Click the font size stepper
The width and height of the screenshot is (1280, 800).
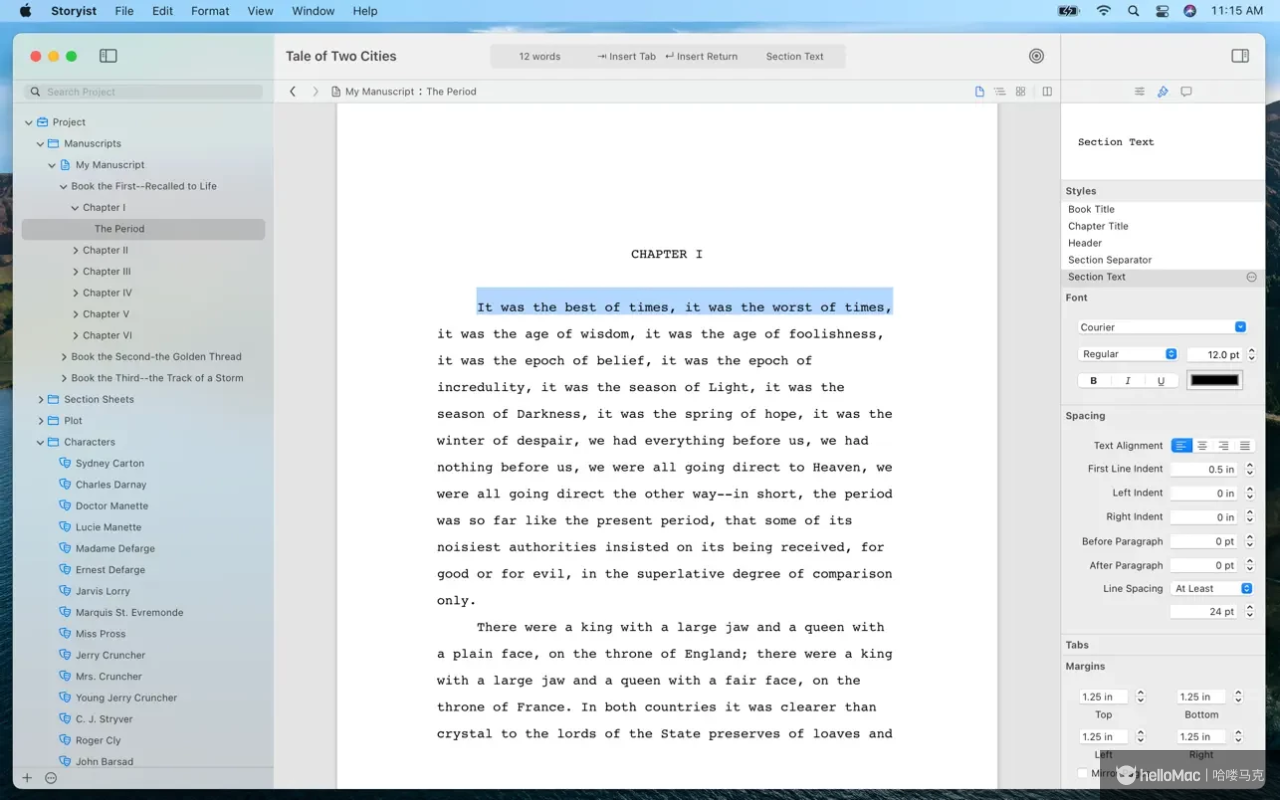tap(1252, 354)
